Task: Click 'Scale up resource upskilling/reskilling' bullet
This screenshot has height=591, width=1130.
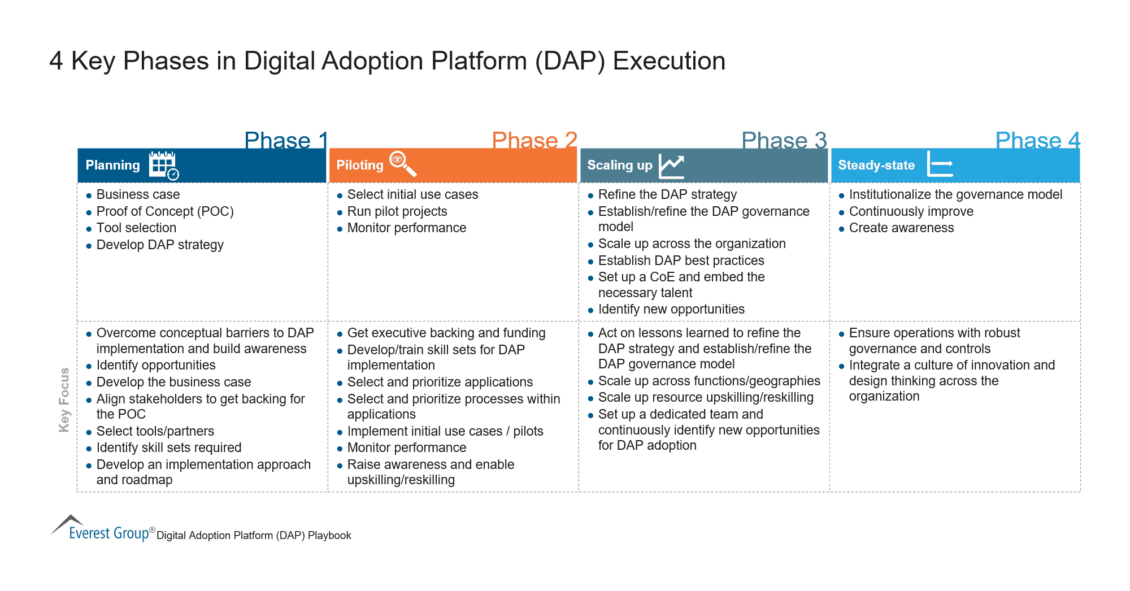Action: click(x=706, y=397)
